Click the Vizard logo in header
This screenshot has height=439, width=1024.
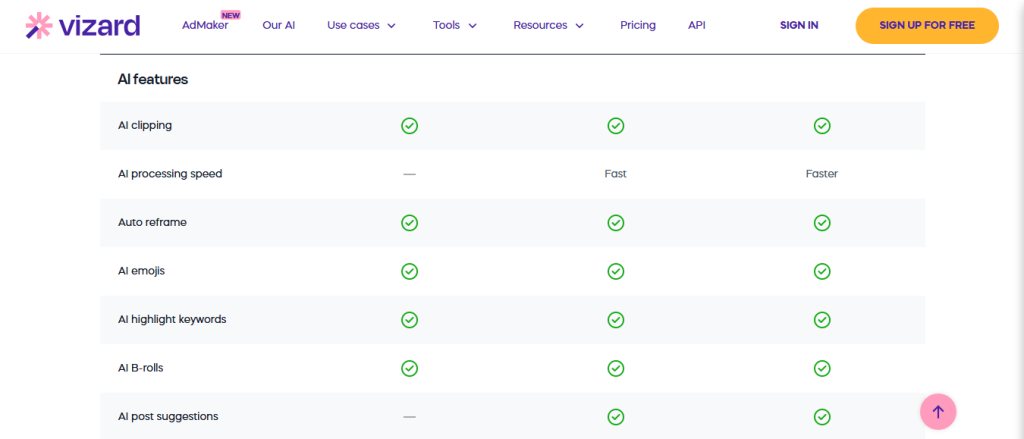coord(82,25)
